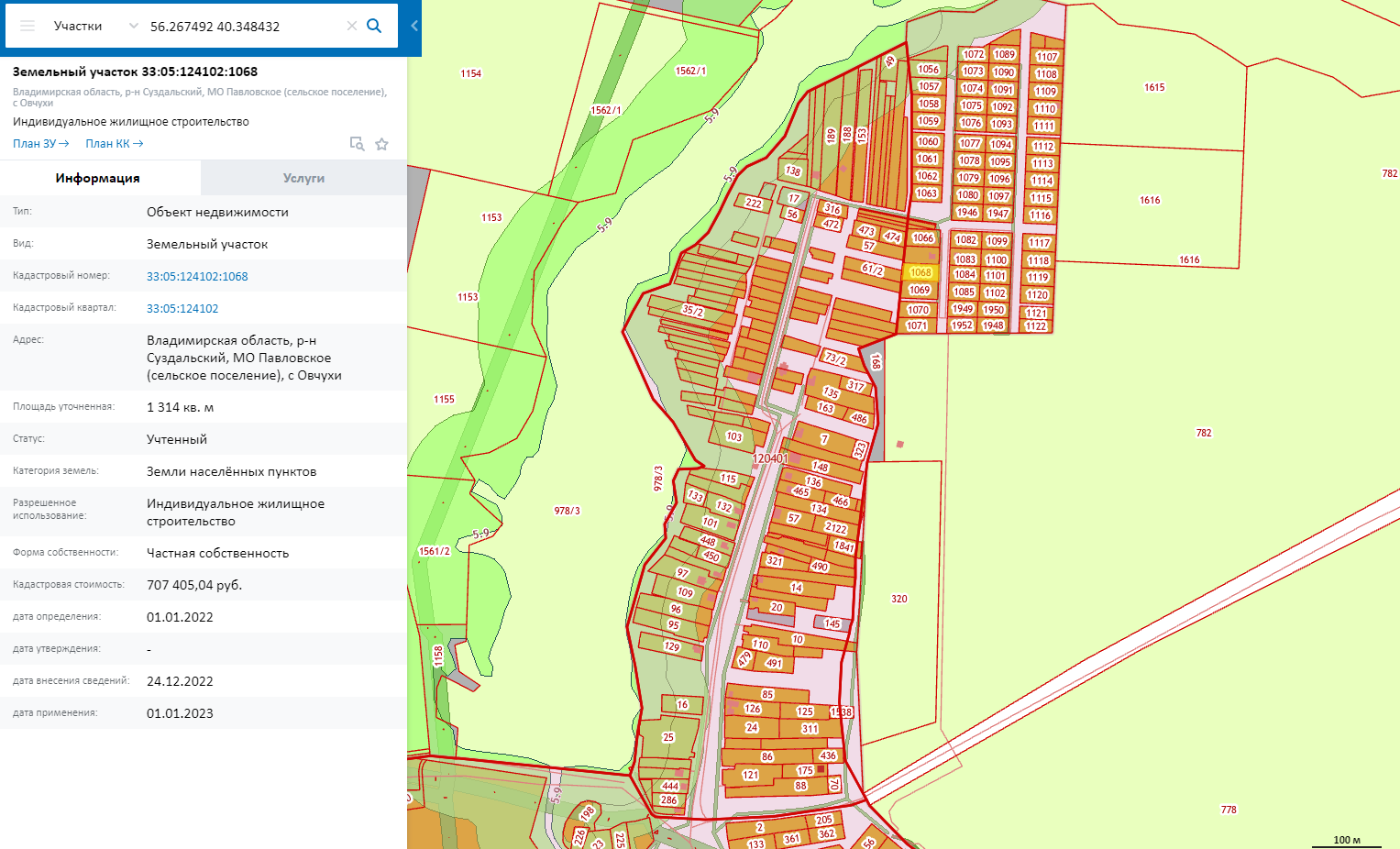This screenshot has width=1400, height=849.
Task: Click into the coordinates search field
Action: [243, 26]
